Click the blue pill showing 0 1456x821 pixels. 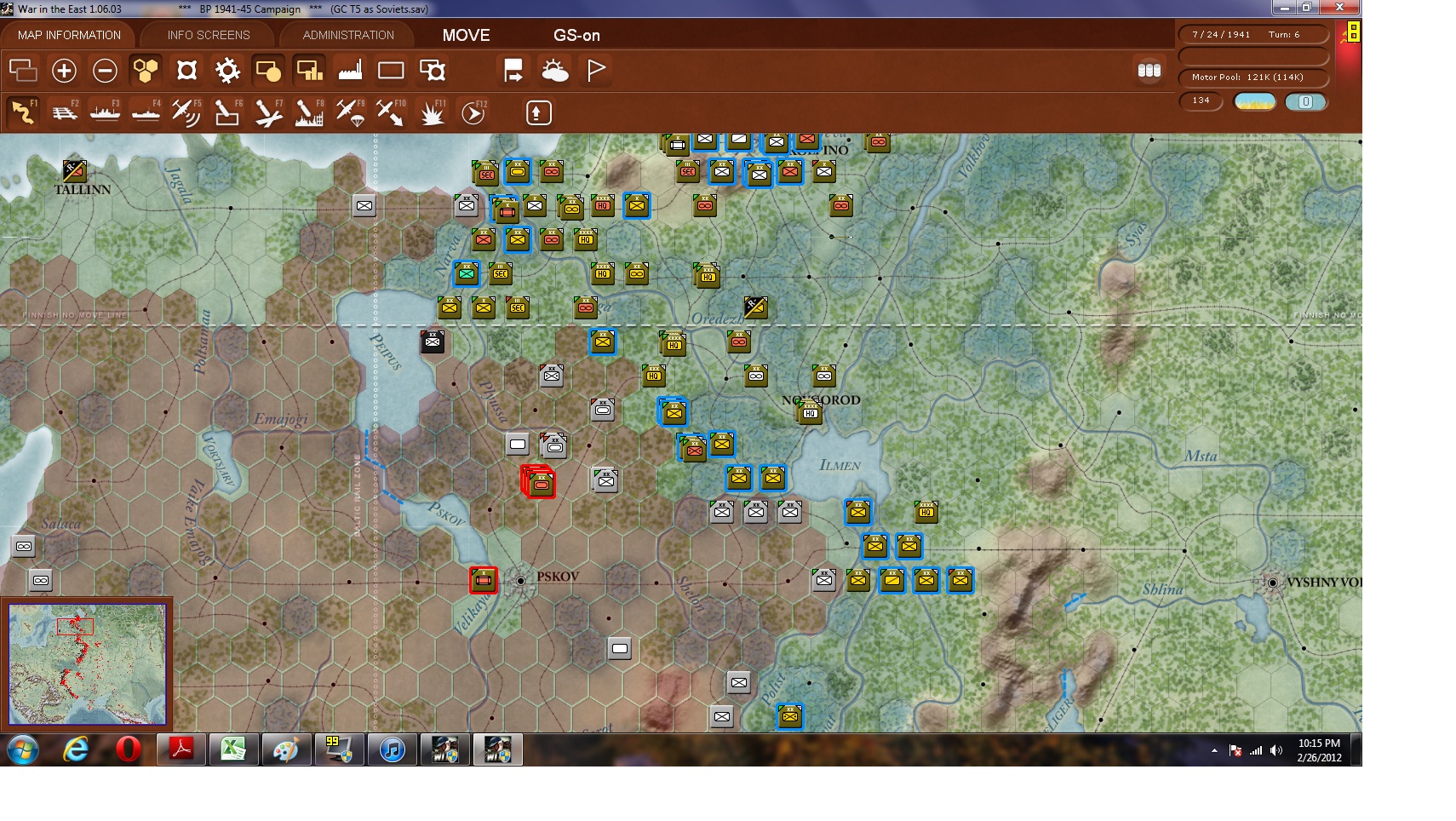(1305, 102)
